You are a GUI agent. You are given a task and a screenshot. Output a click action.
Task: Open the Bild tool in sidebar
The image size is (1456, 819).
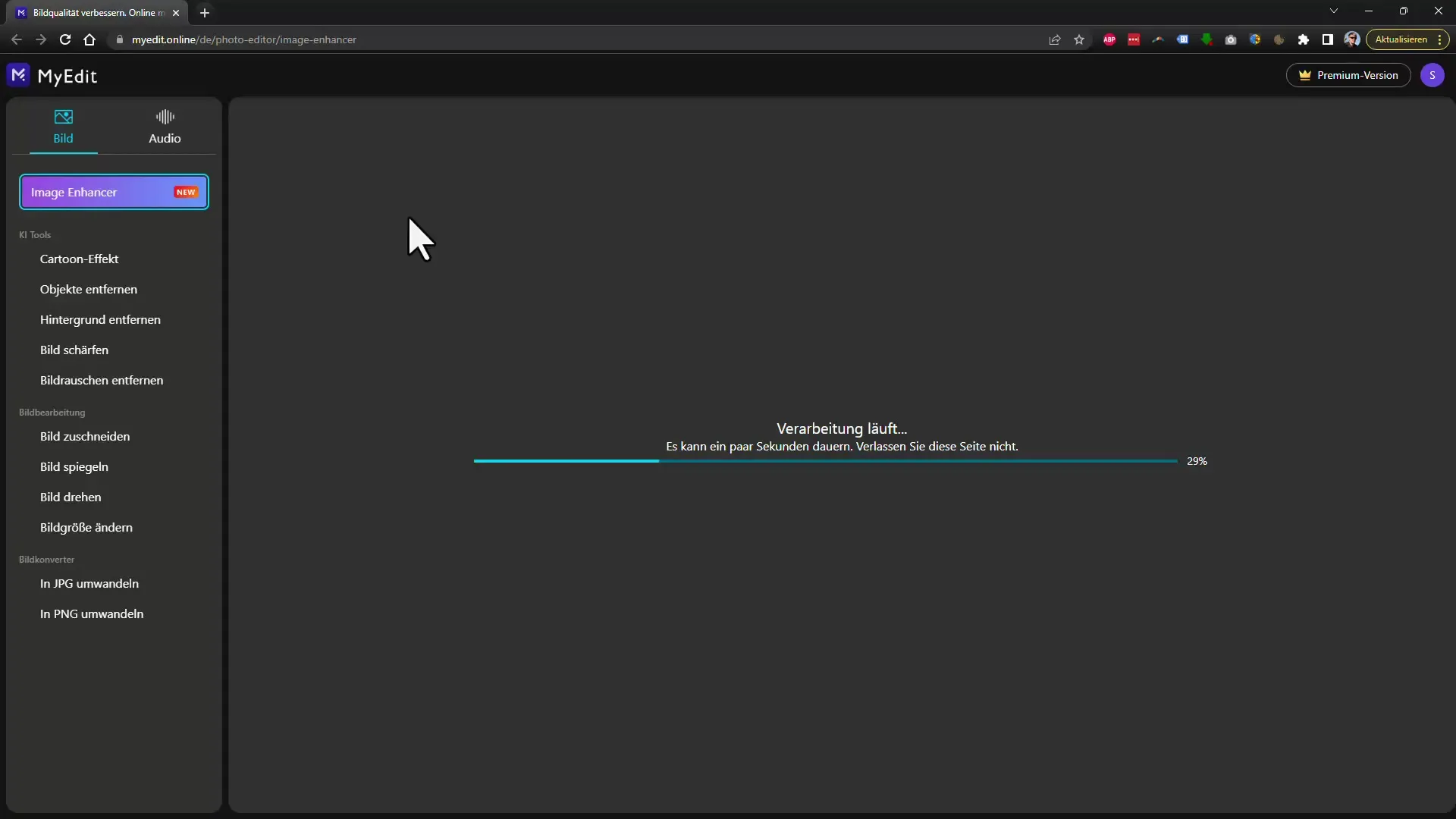(63, 125)
